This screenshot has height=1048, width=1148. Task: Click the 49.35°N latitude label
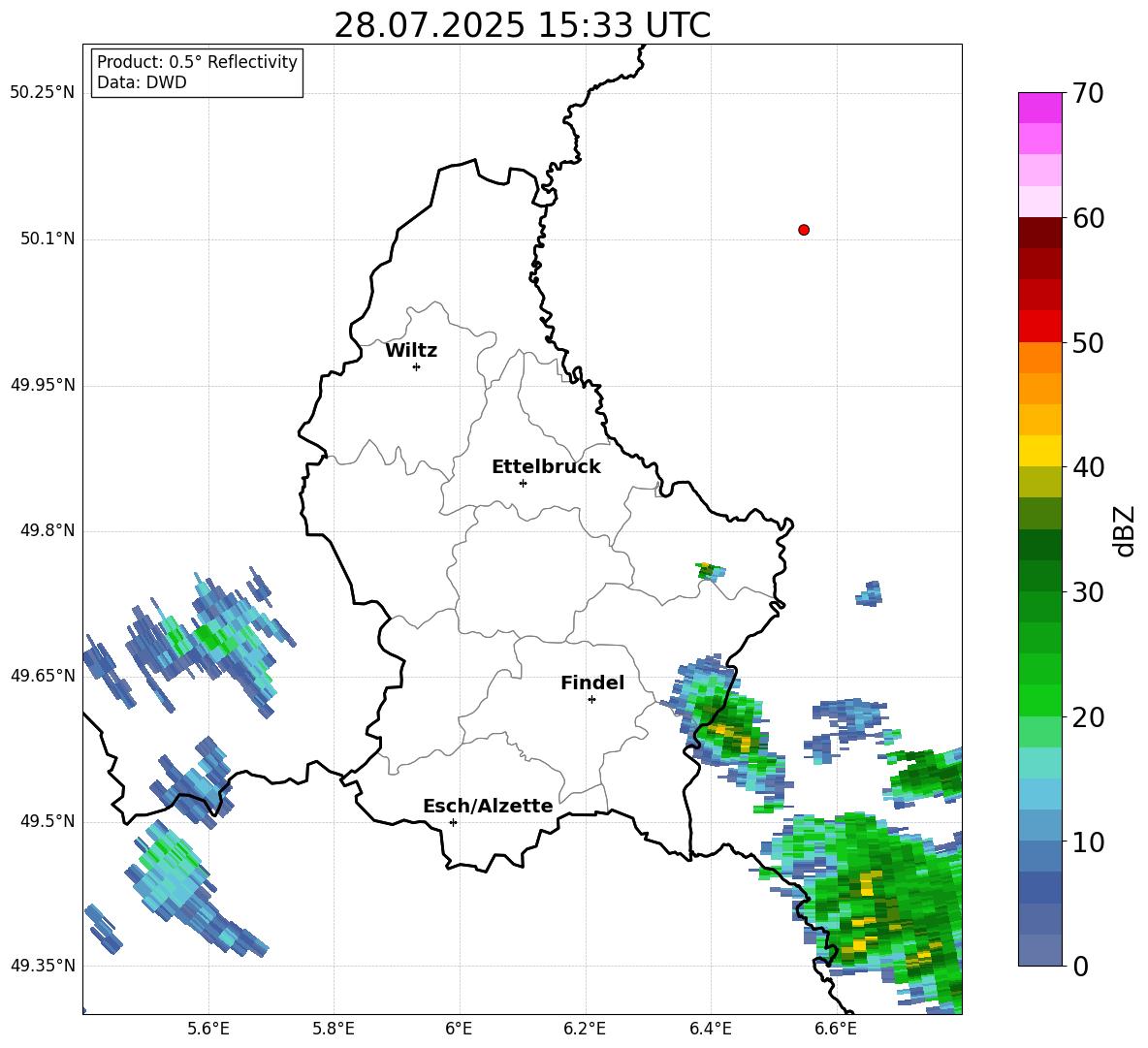[x=43, y=966]
